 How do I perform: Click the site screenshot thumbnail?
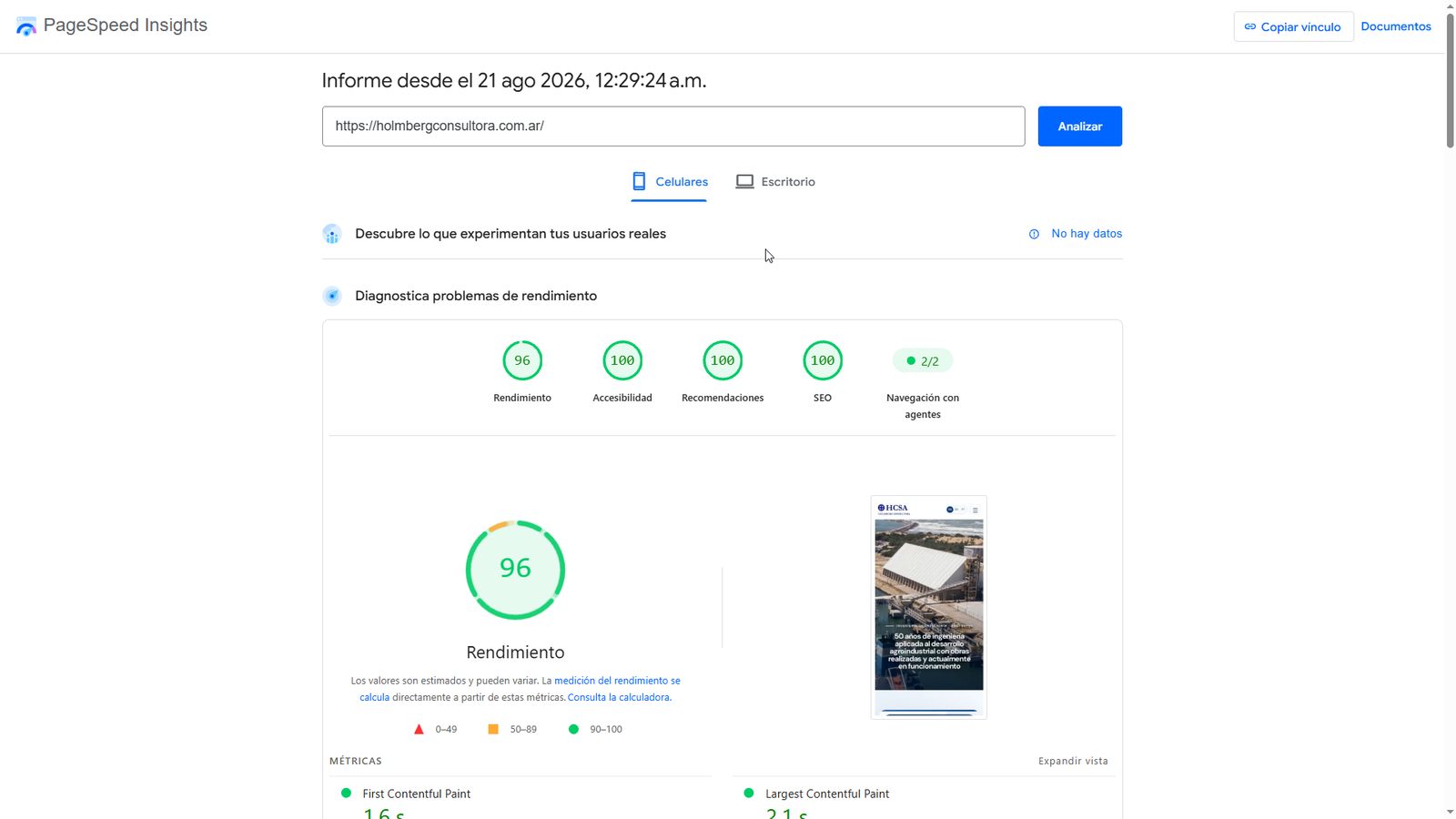pos(929,607)
